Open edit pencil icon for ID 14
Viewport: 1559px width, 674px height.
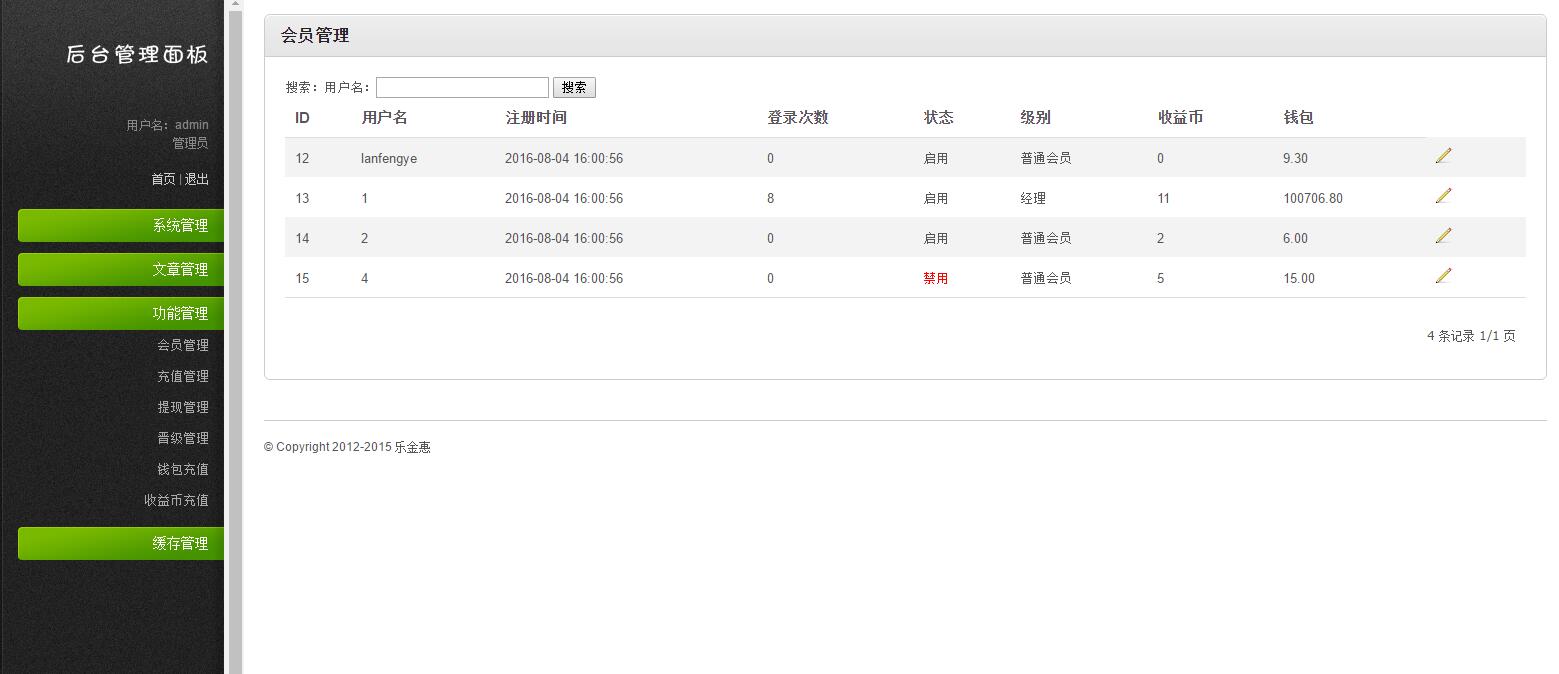click(1442, 236)
